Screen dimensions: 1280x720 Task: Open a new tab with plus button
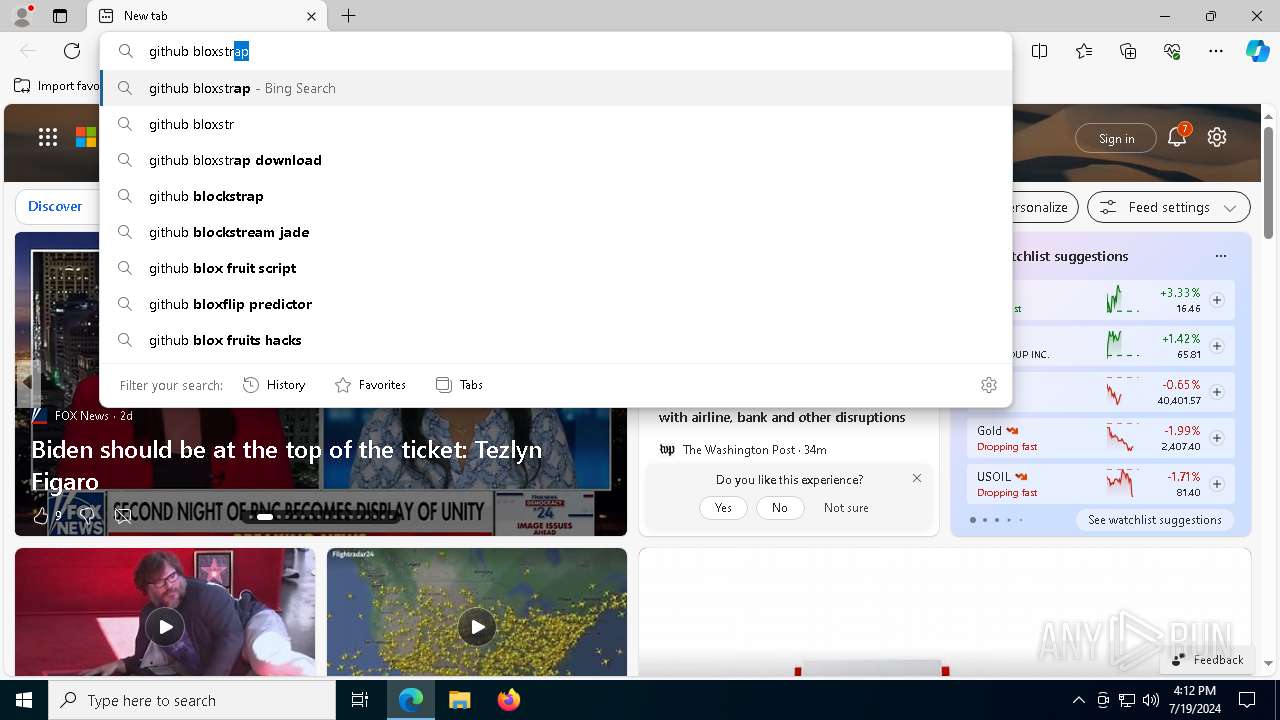(348, 16)
